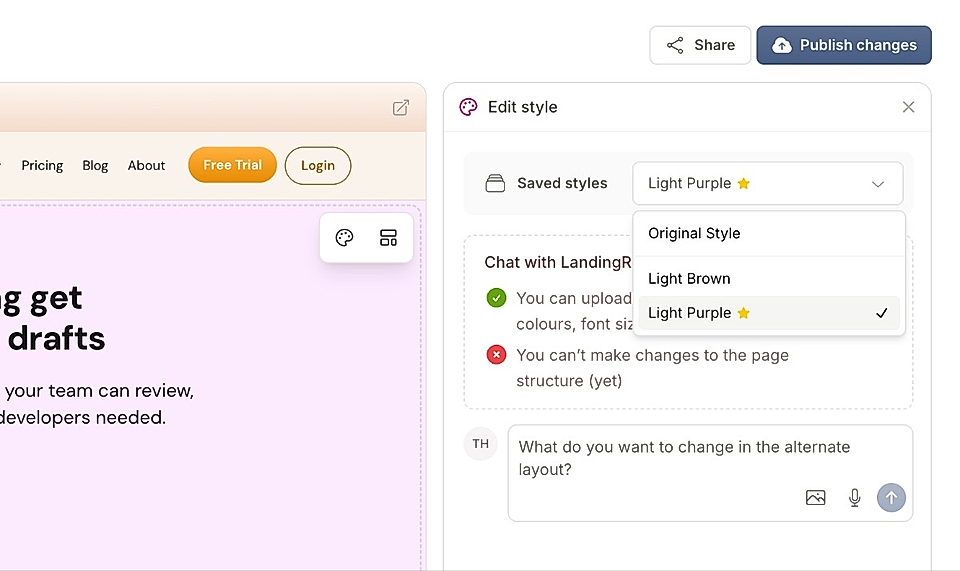The image size is (960, 571).
Task: Open the Saved styles dropdown
Action: click(x=767, y=183)
